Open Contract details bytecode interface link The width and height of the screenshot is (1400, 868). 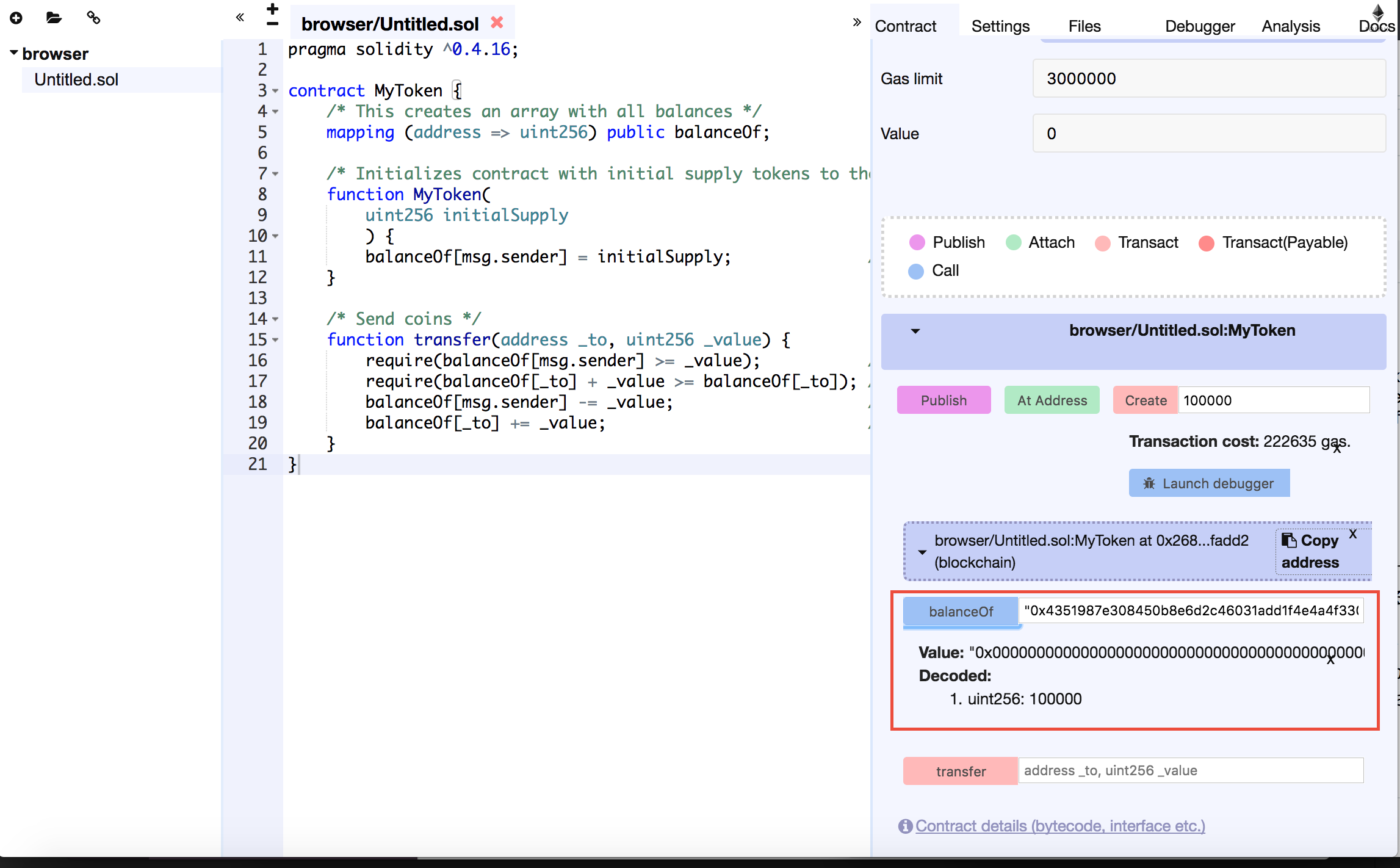pos(1059,826)
